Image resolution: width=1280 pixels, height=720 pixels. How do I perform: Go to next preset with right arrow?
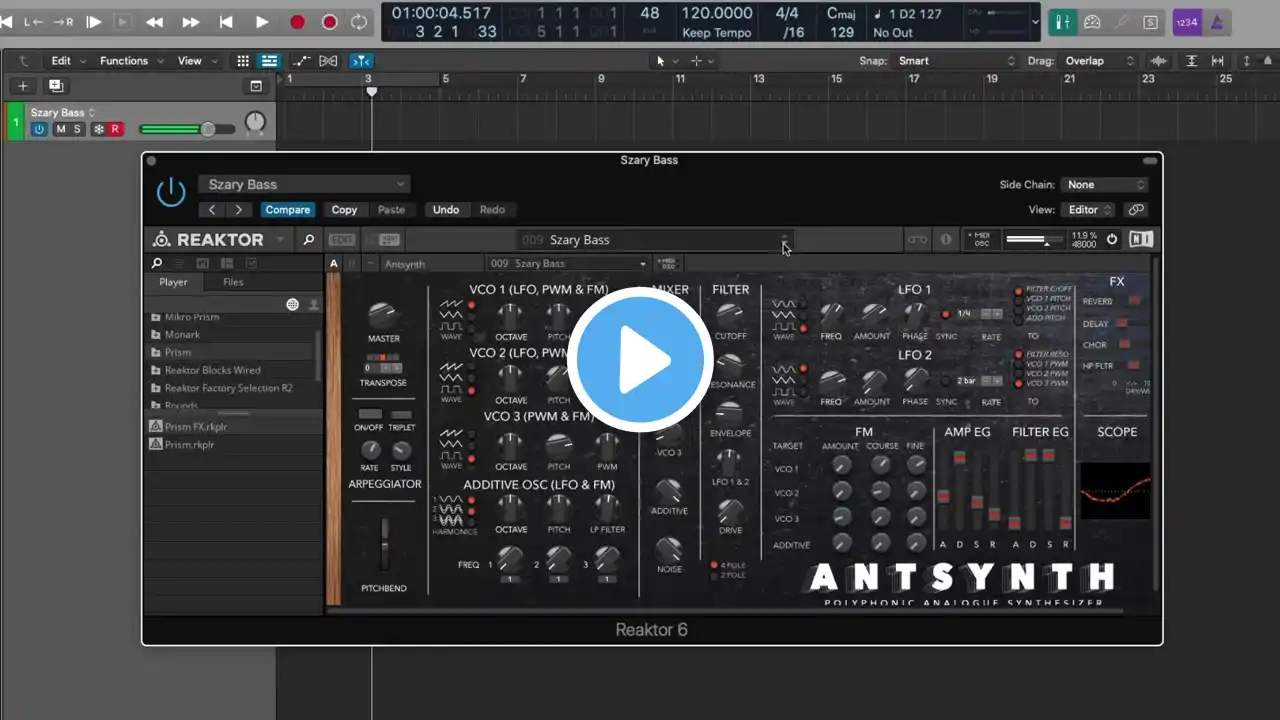coord(238,210)
